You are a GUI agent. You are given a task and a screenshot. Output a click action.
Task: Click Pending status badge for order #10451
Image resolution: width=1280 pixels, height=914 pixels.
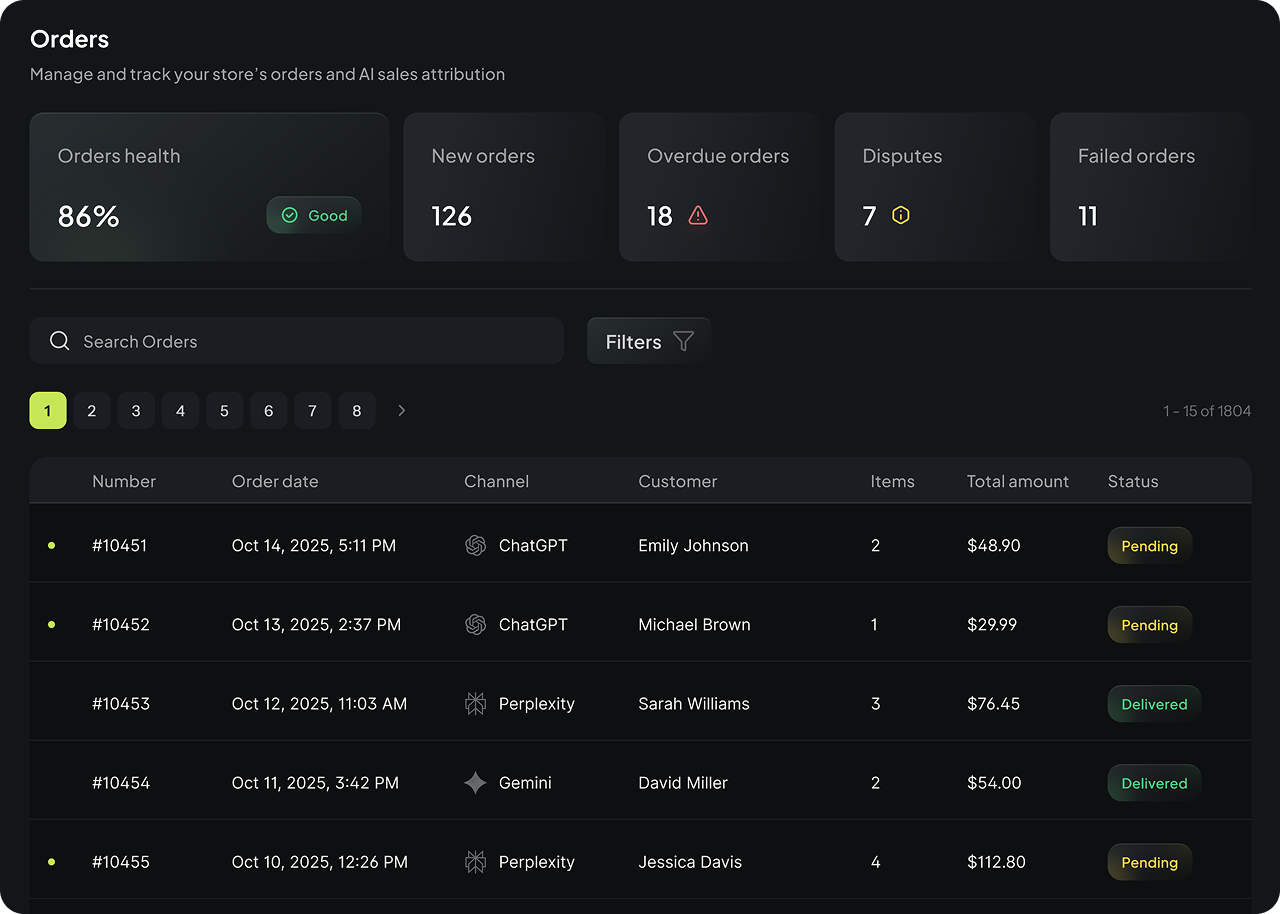pyautogui.click(x=1149, y=546)
